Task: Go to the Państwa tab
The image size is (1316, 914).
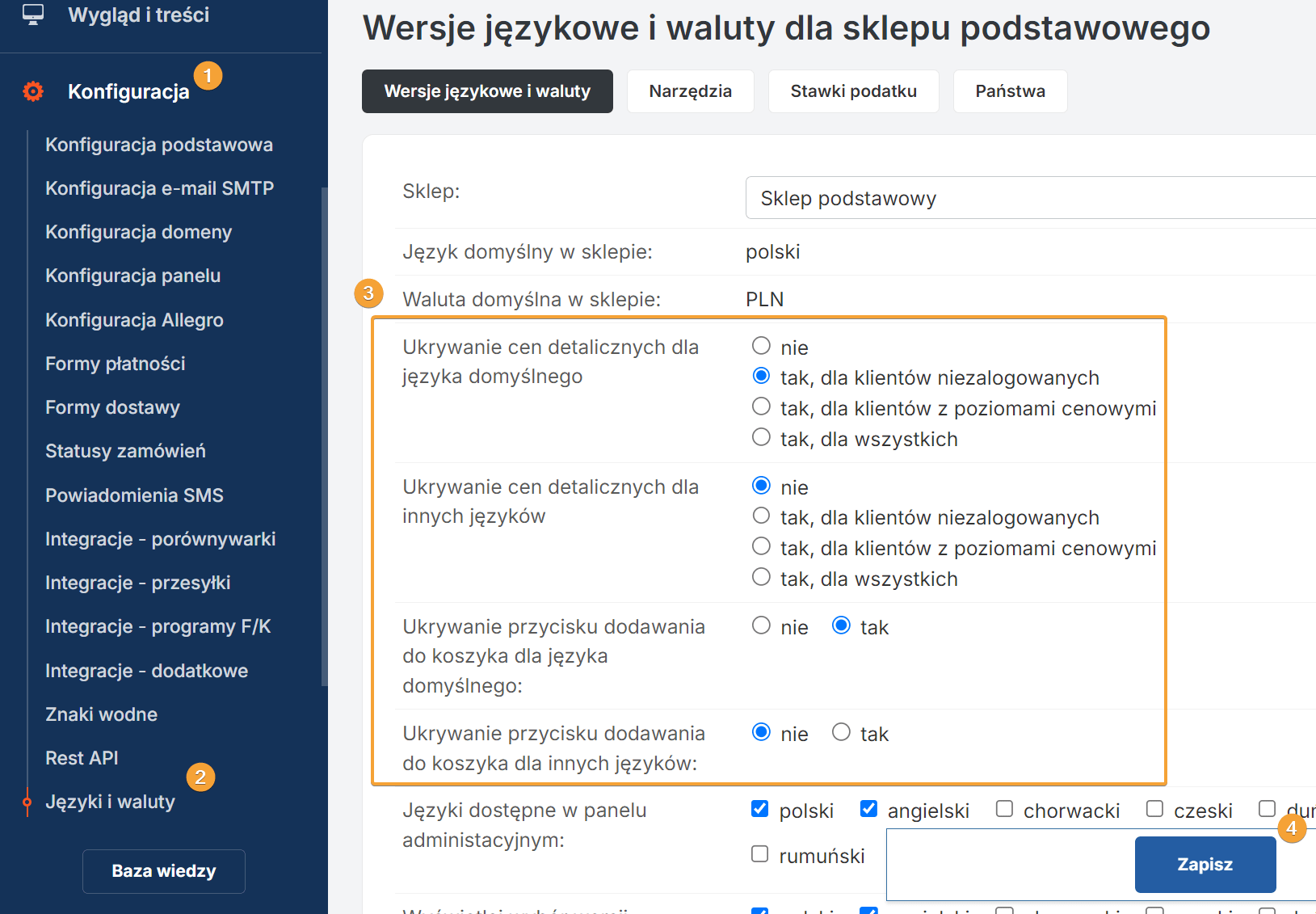Action: [1010, 91]
